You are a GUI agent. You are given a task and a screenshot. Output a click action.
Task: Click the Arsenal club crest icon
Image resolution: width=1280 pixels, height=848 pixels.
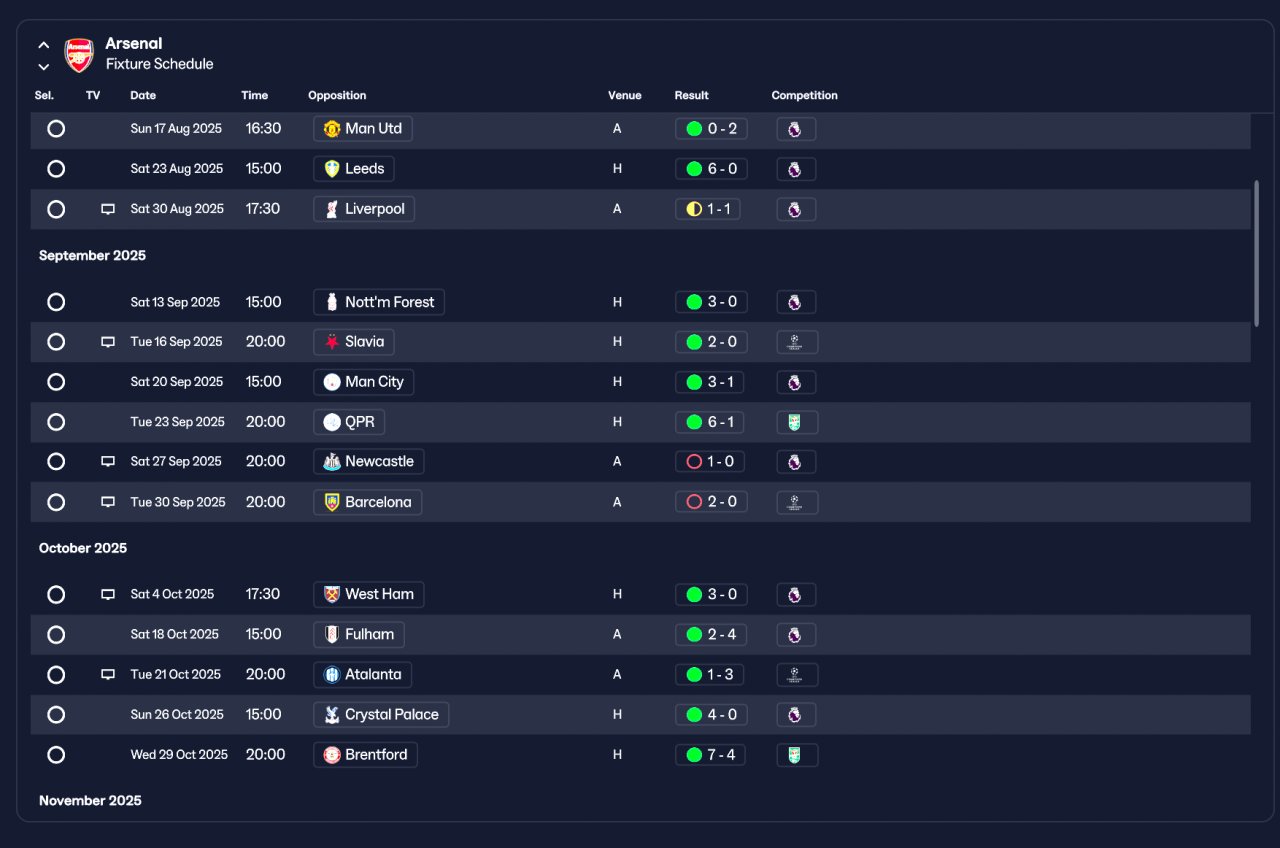click(79, 54)
